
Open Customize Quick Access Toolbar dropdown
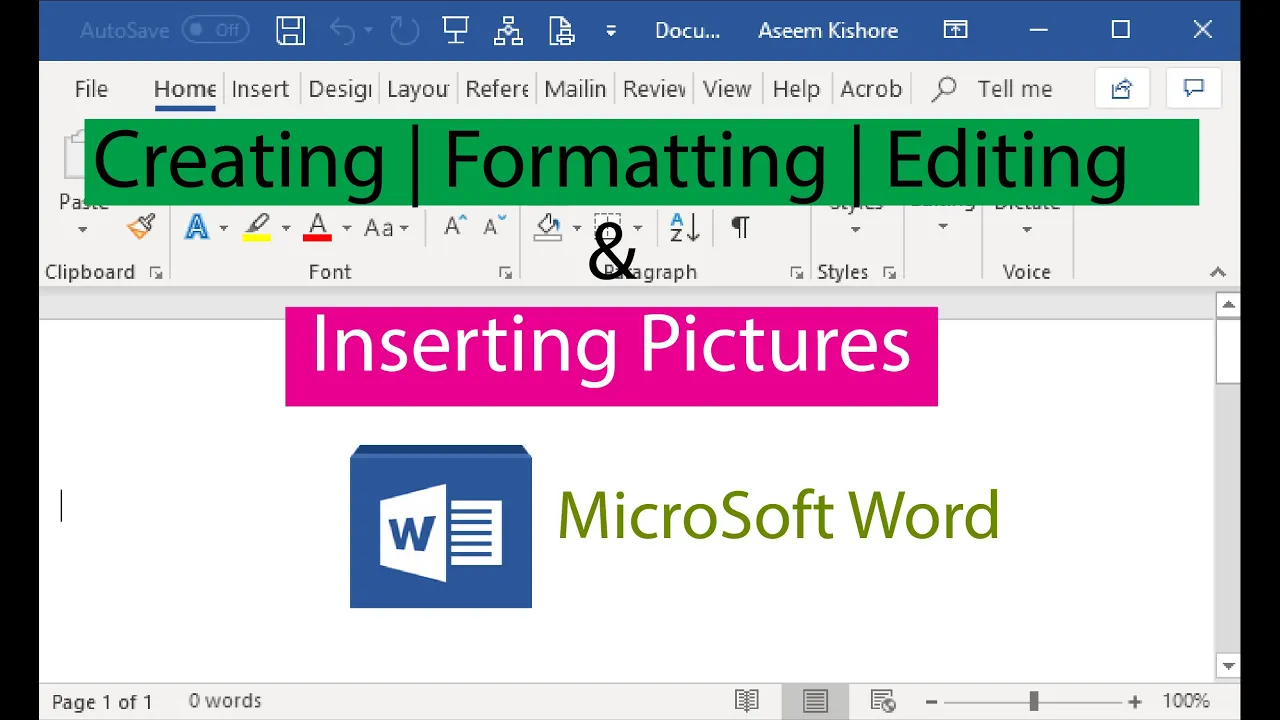(611, 31)
